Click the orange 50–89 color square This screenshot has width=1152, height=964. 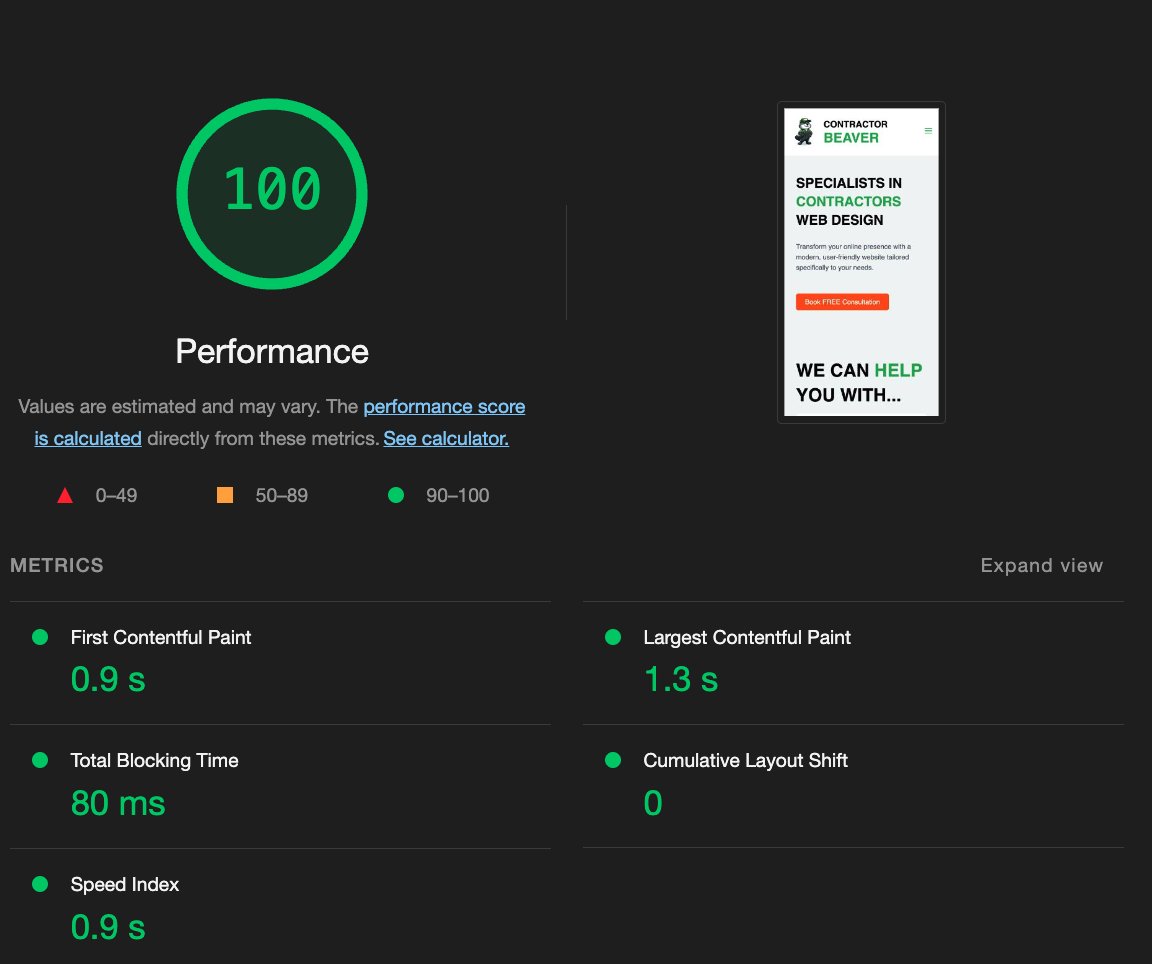[x=224, y=494]
